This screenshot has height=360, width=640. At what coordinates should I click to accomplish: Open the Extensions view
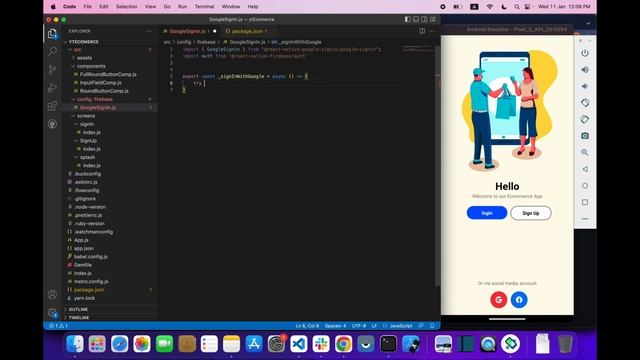pos(52,106)
